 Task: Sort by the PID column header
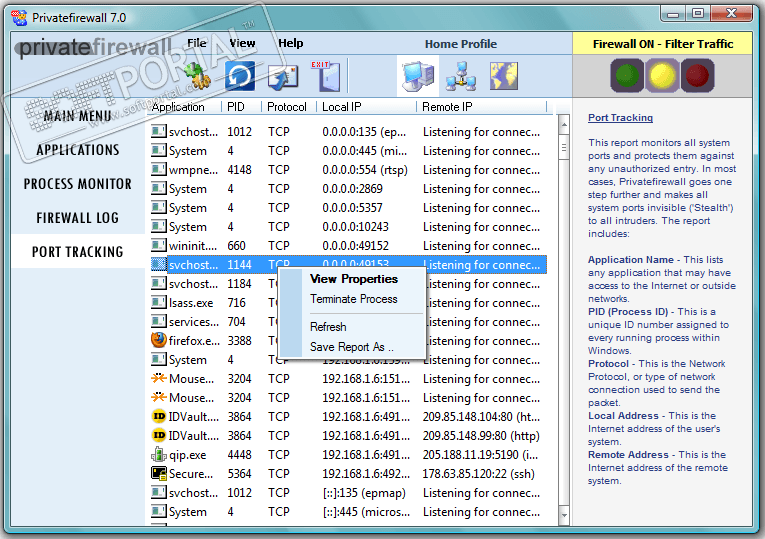tap(241, 107)
